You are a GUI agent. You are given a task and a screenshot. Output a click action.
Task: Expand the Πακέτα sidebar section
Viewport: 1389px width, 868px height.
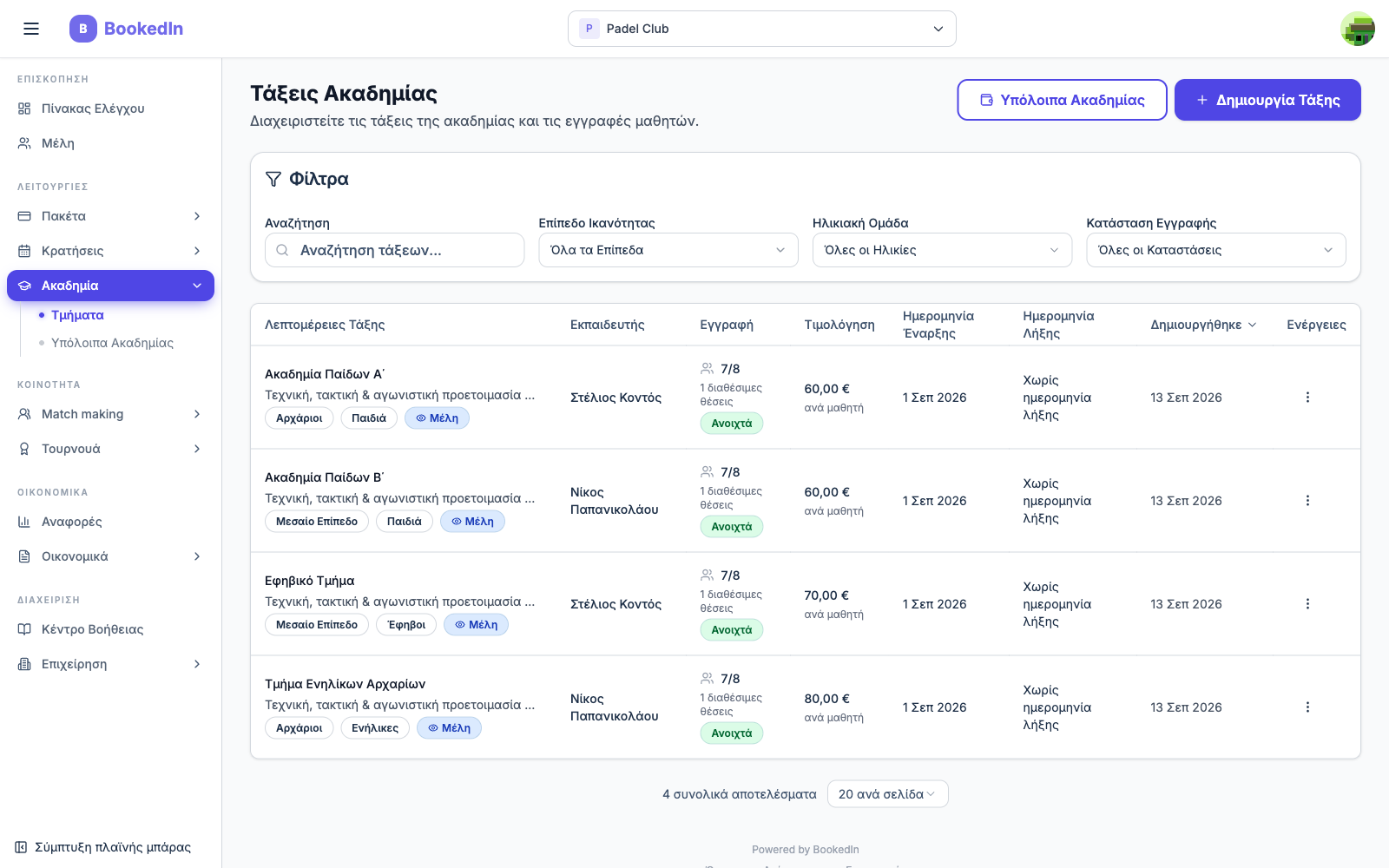click(110, 216)
